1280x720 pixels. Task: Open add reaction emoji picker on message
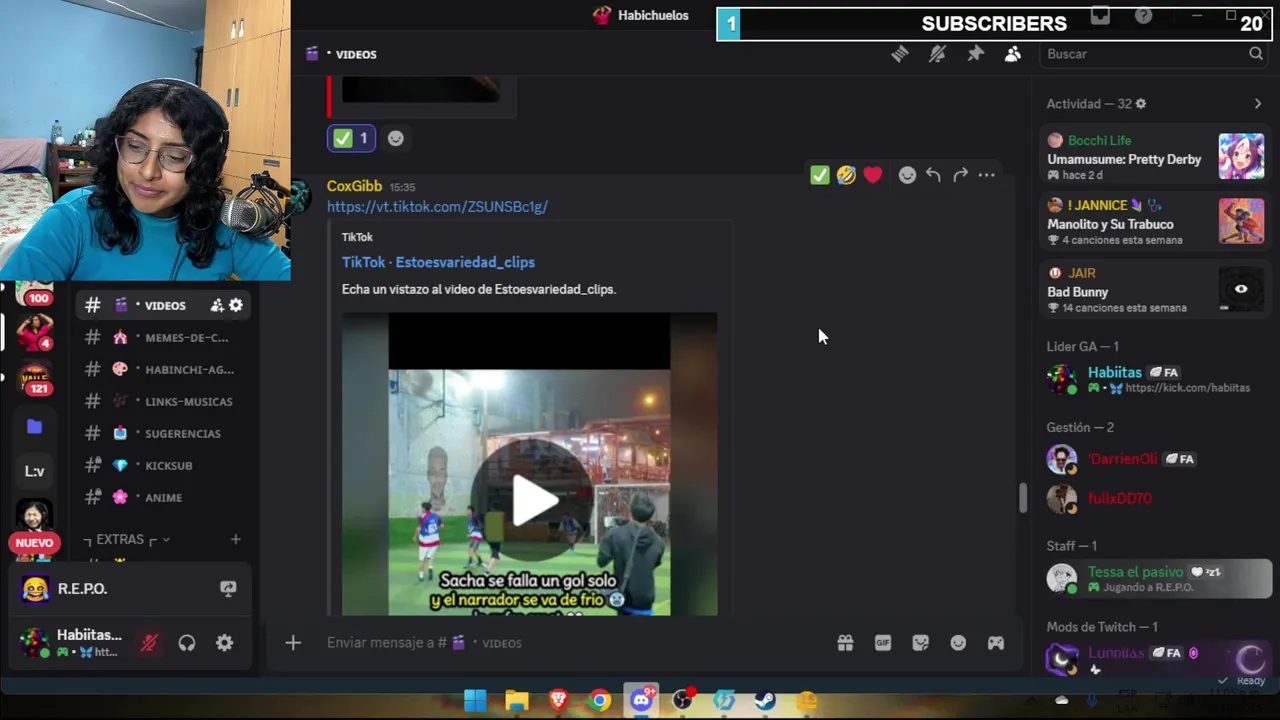tap(907, 175)
